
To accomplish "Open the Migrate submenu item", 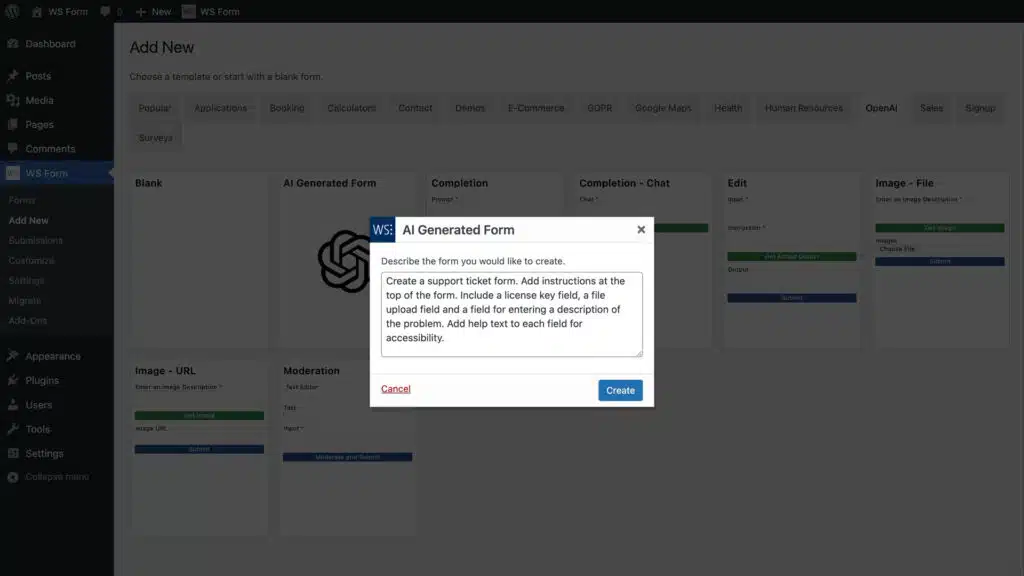I will 24,300.
